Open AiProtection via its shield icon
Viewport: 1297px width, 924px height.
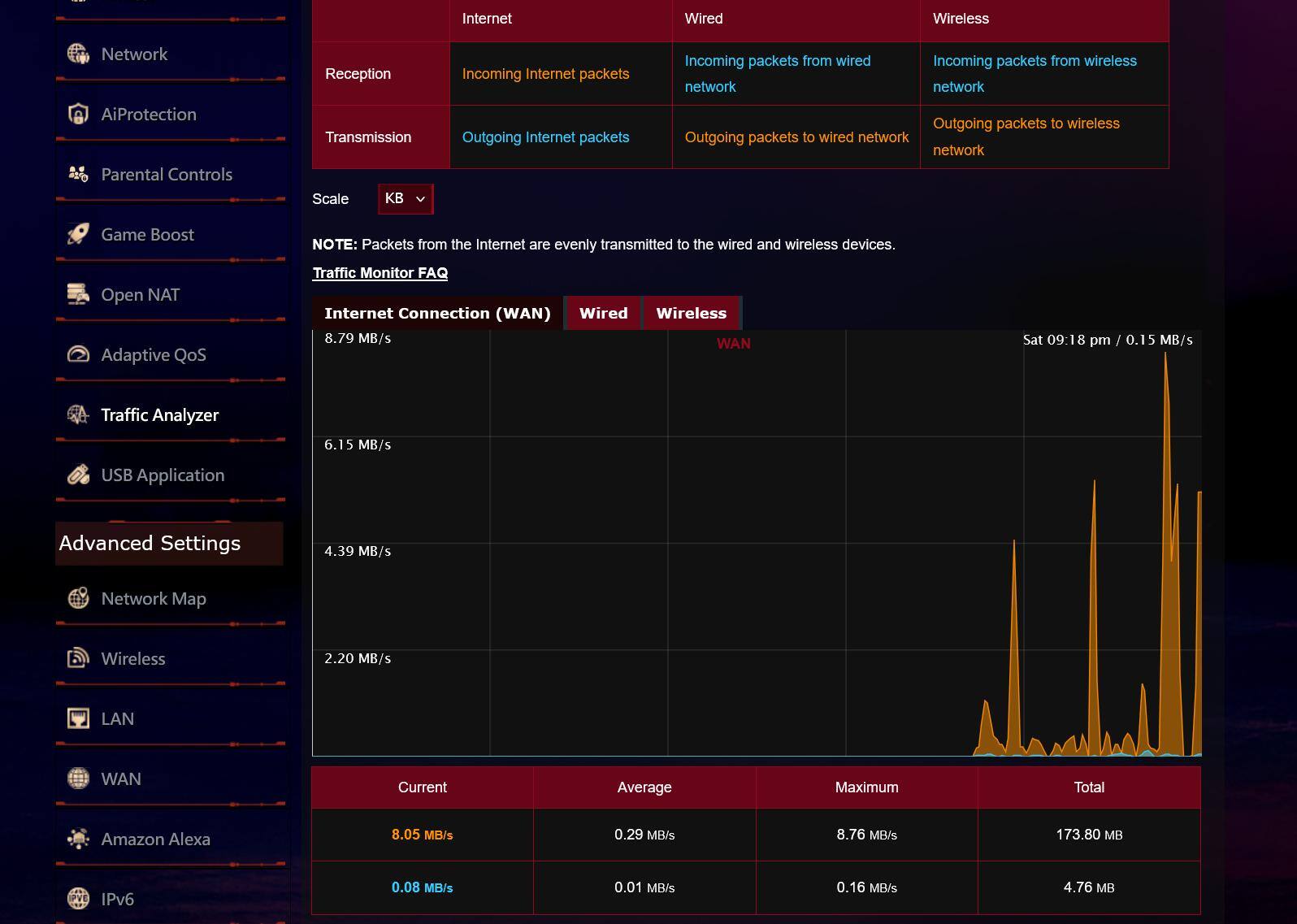pos(78,115)
